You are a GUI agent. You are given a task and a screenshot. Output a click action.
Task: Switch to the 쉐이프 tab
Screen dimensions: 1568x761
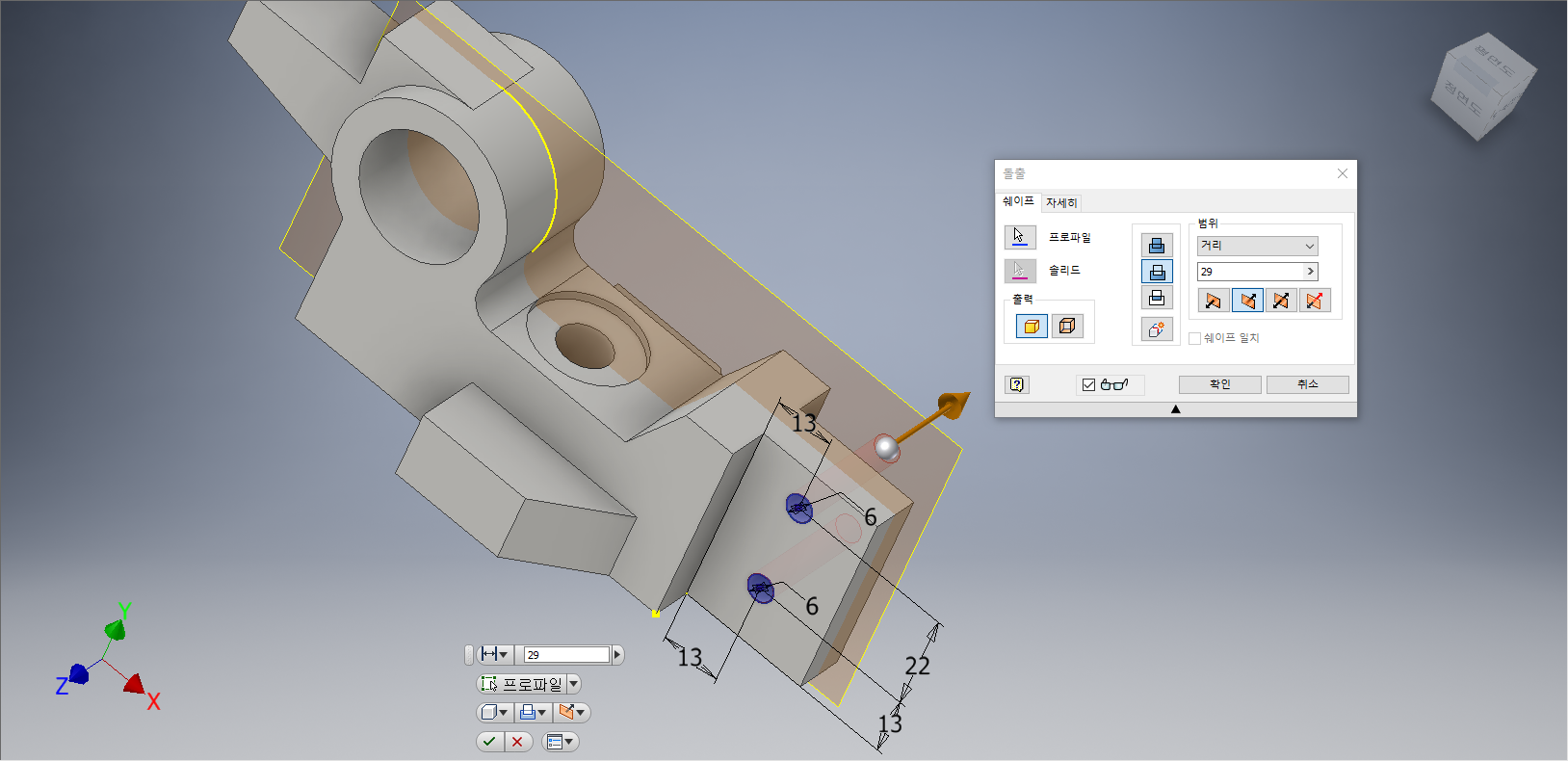coord(1018,201)
